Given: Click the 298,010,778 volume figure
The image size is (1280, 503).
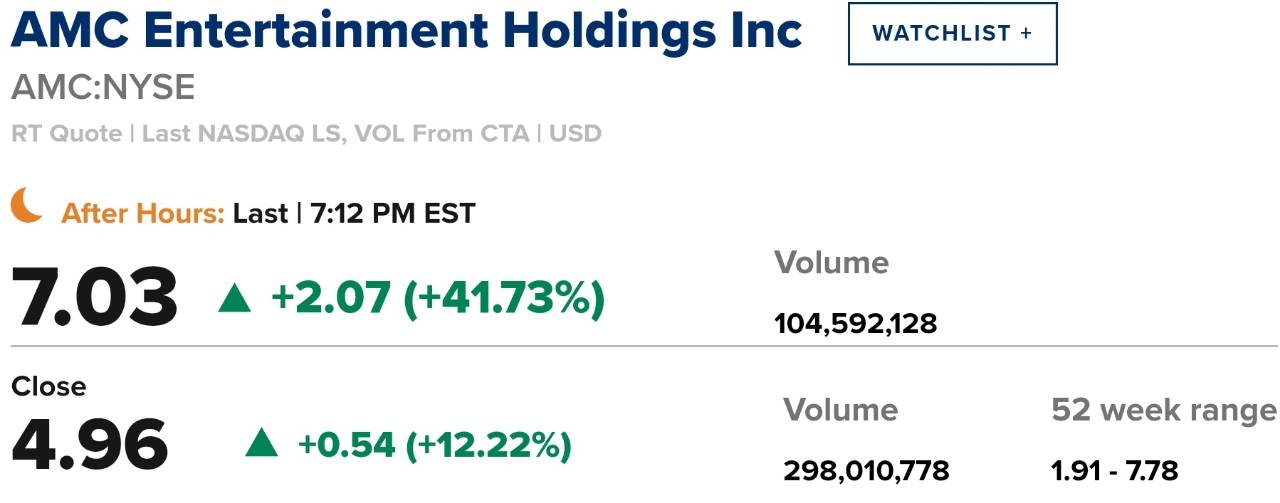Looking at the screenshot, I should tap(866, 470).
